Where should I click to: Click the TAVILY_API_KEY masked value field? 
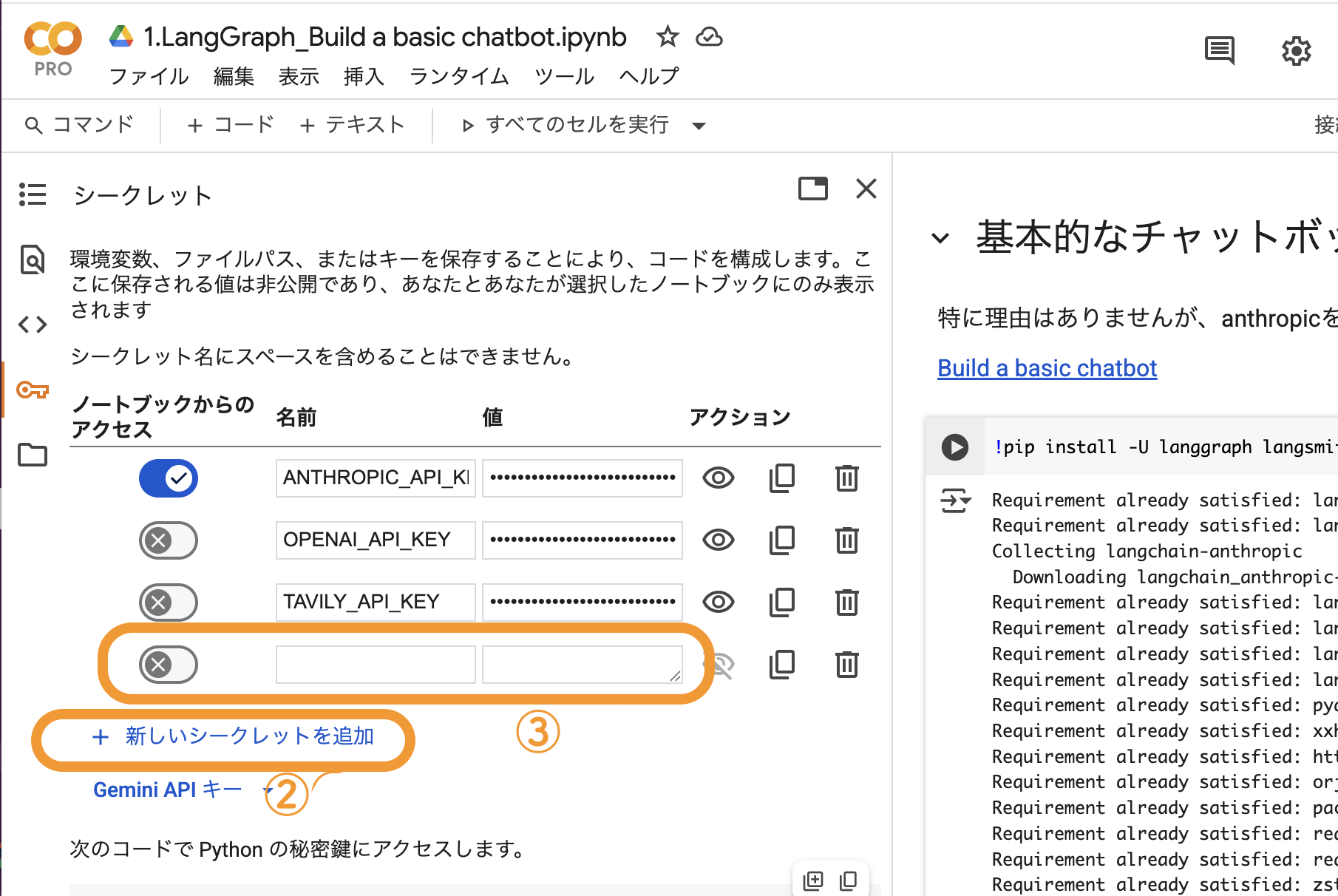(583, 603)
